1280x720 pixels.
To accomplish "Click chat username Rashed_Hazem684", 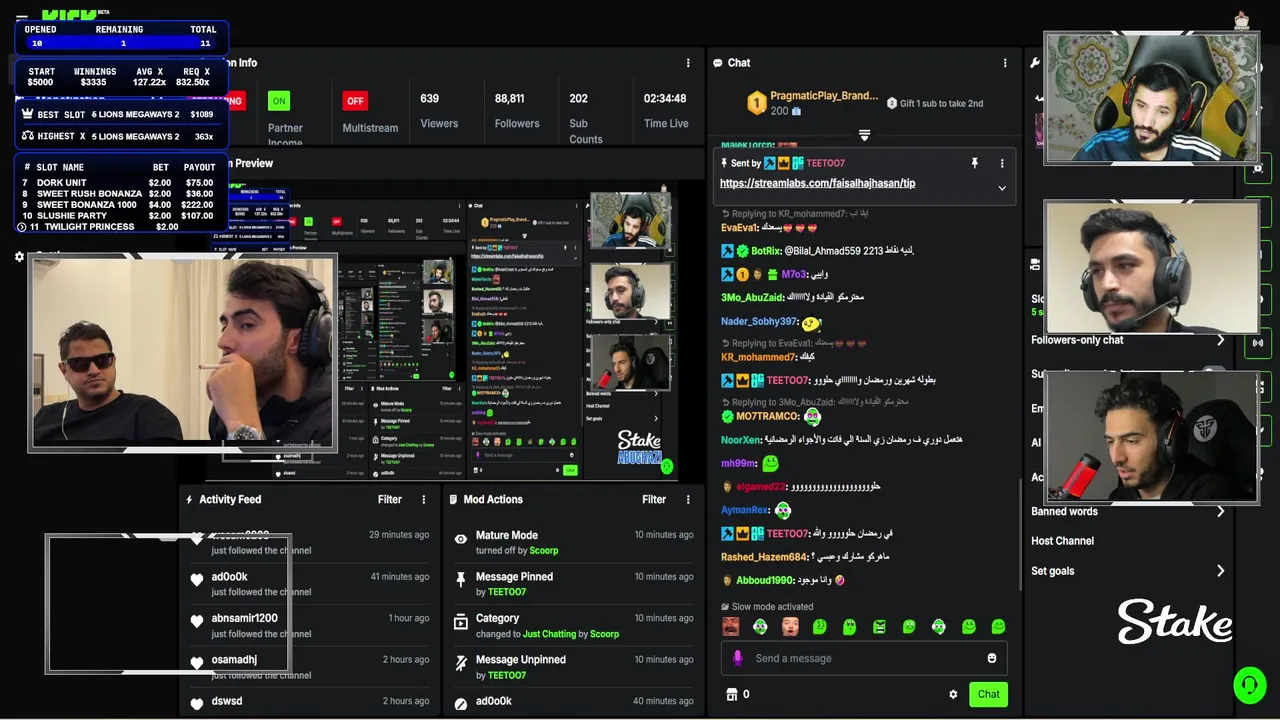I will 763,557.
